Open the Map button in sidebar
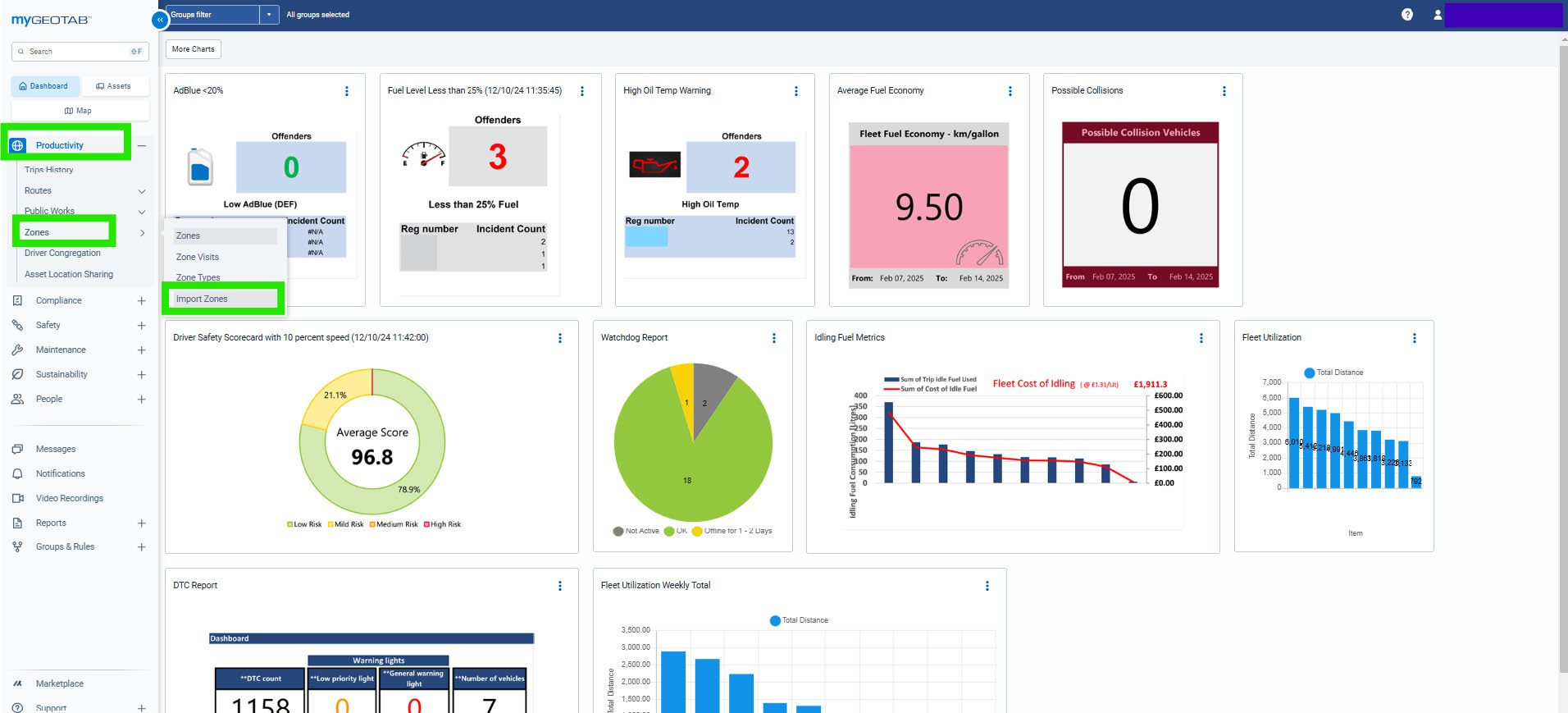Viewport: 1568px width, 713px height. coord(79,111)
